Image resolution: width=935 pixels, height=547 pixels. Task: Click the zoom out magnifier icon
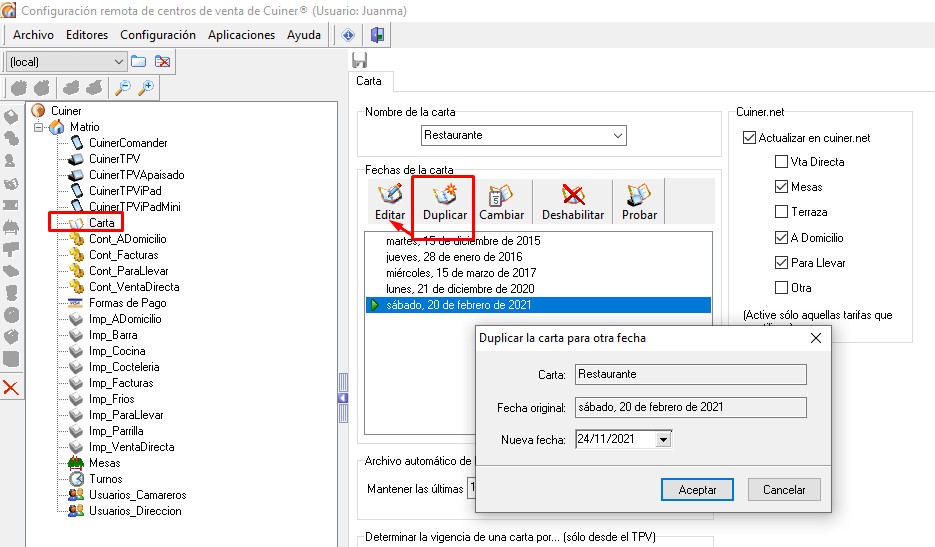123,88
